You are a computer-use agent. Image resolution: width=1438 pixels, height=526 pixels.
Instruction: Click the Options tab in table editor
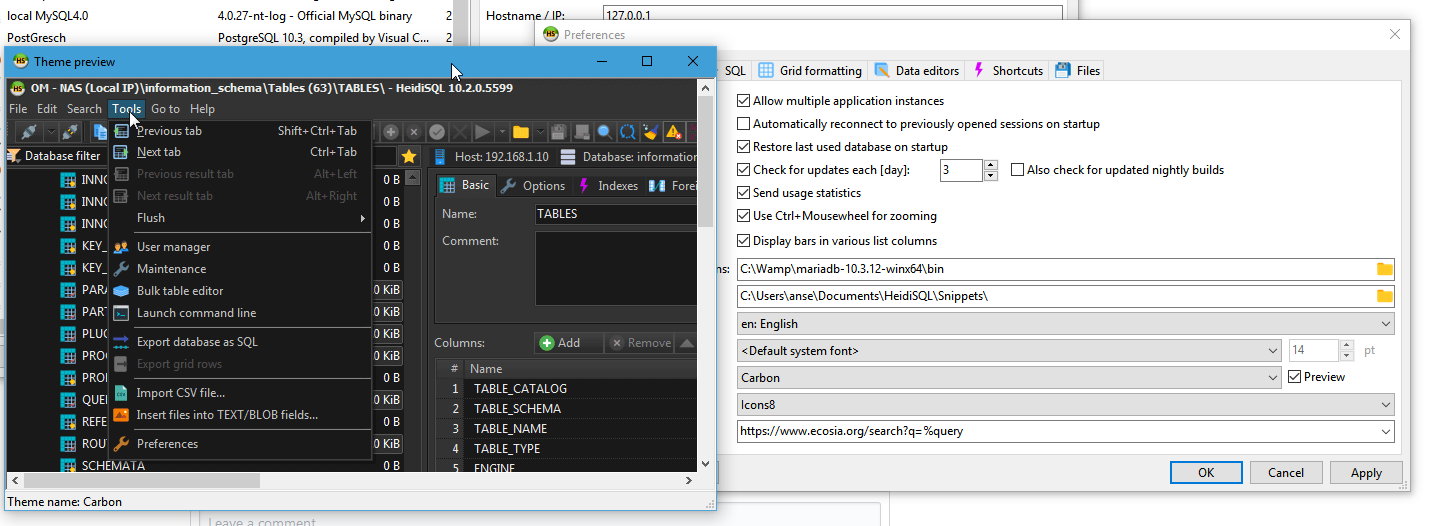(533, 186)
